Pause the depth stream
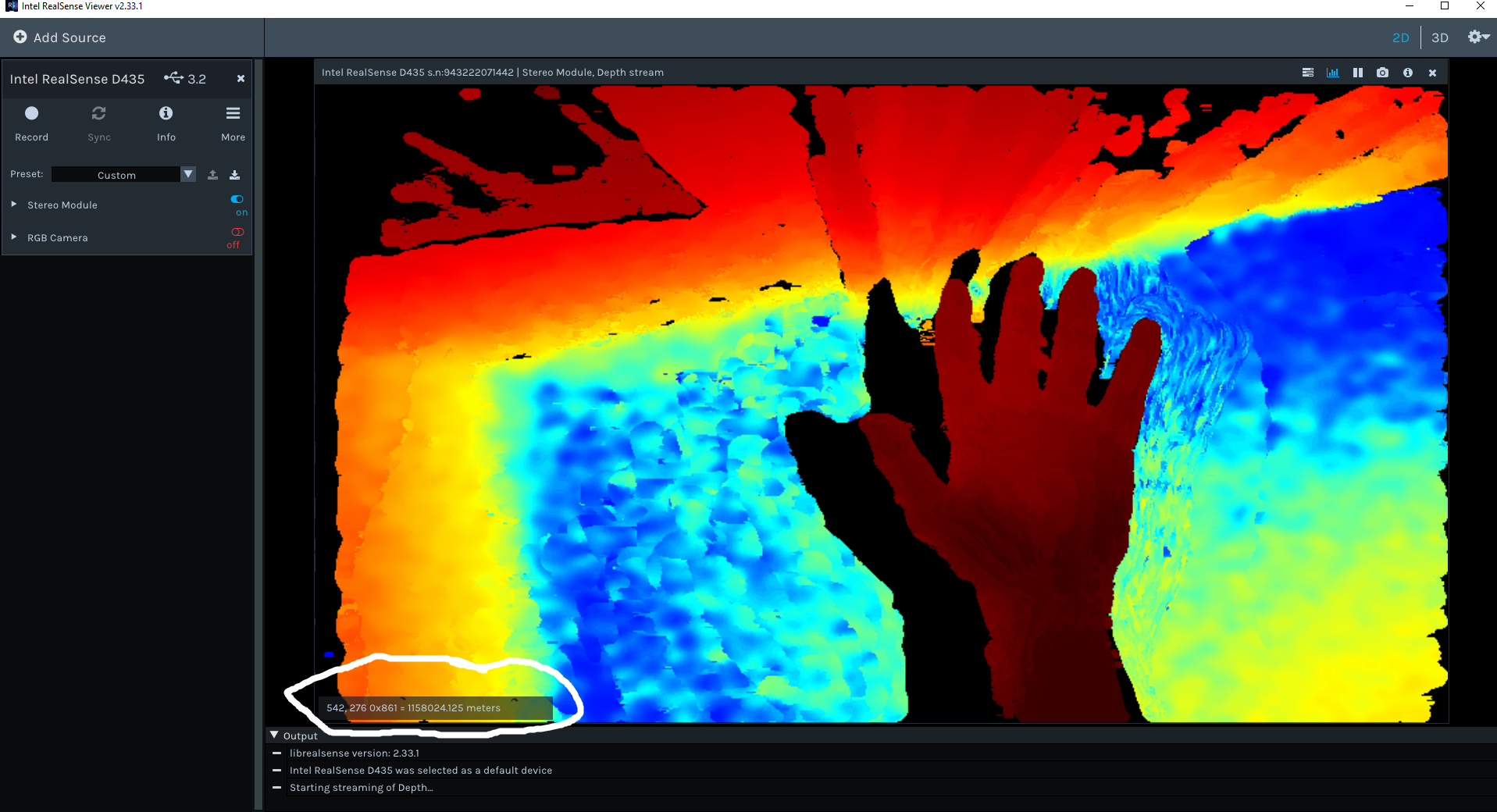 pos(1358,73)
